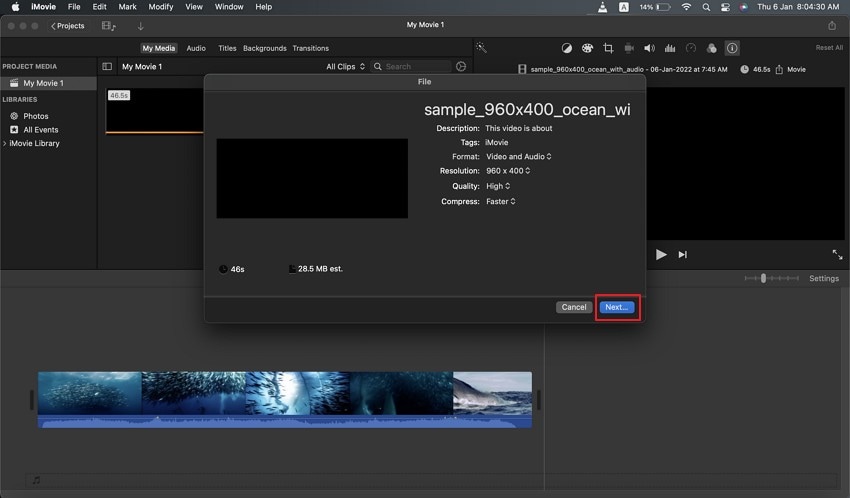Click the Cancel button
850x498 pixels.
pos(574,307)
